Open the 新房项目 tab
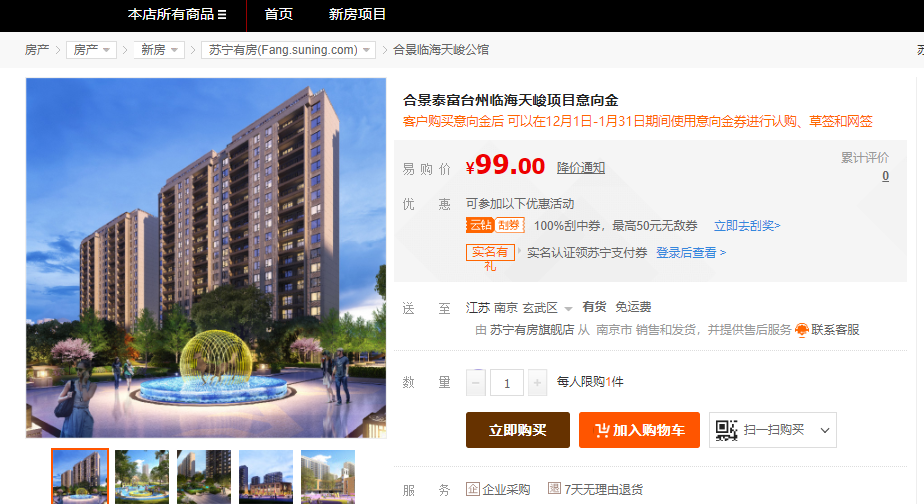Image resolution: width=924 pixels, height=504 pixels. point(357,14)
